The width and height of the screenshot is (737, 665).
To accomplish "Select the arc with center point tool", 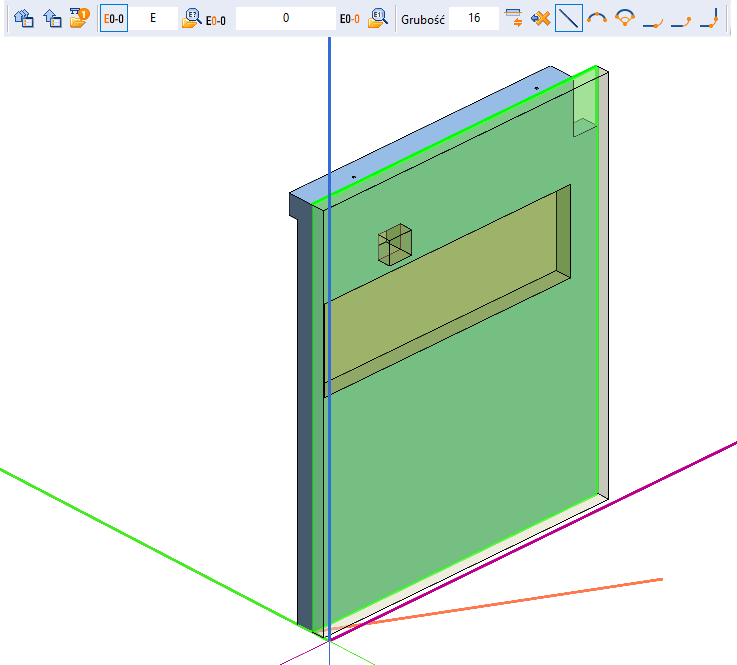I will click(x=625, y=18).
